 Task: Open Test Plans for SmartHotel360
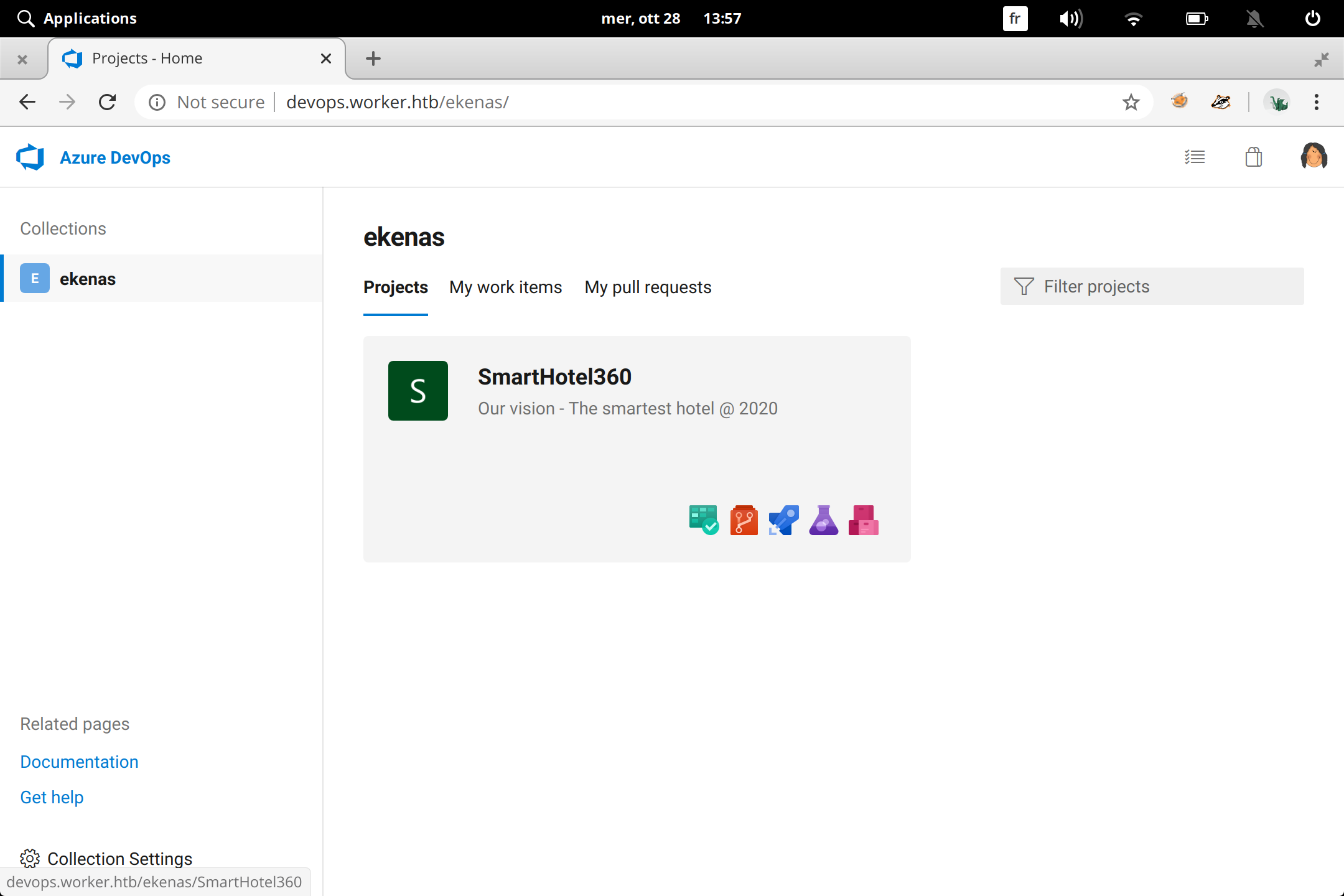(823, 520)
